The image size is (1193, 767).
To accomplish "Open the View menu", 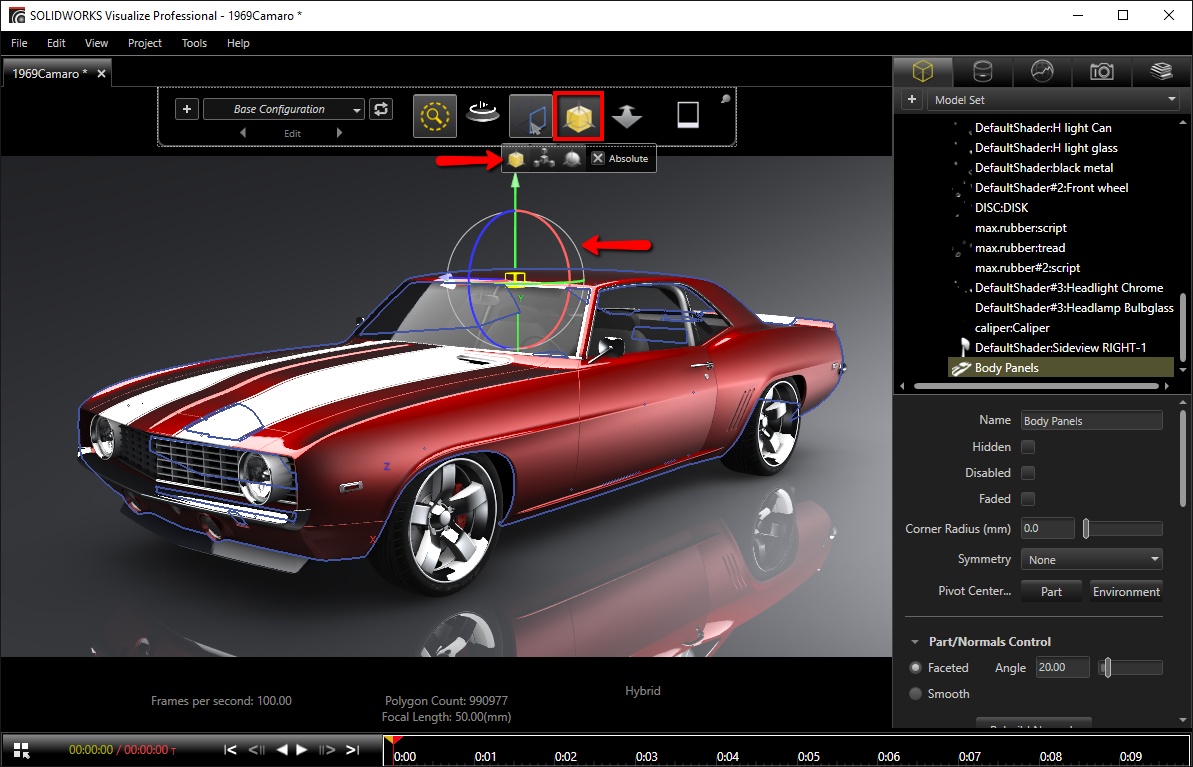I will (97, 43).
